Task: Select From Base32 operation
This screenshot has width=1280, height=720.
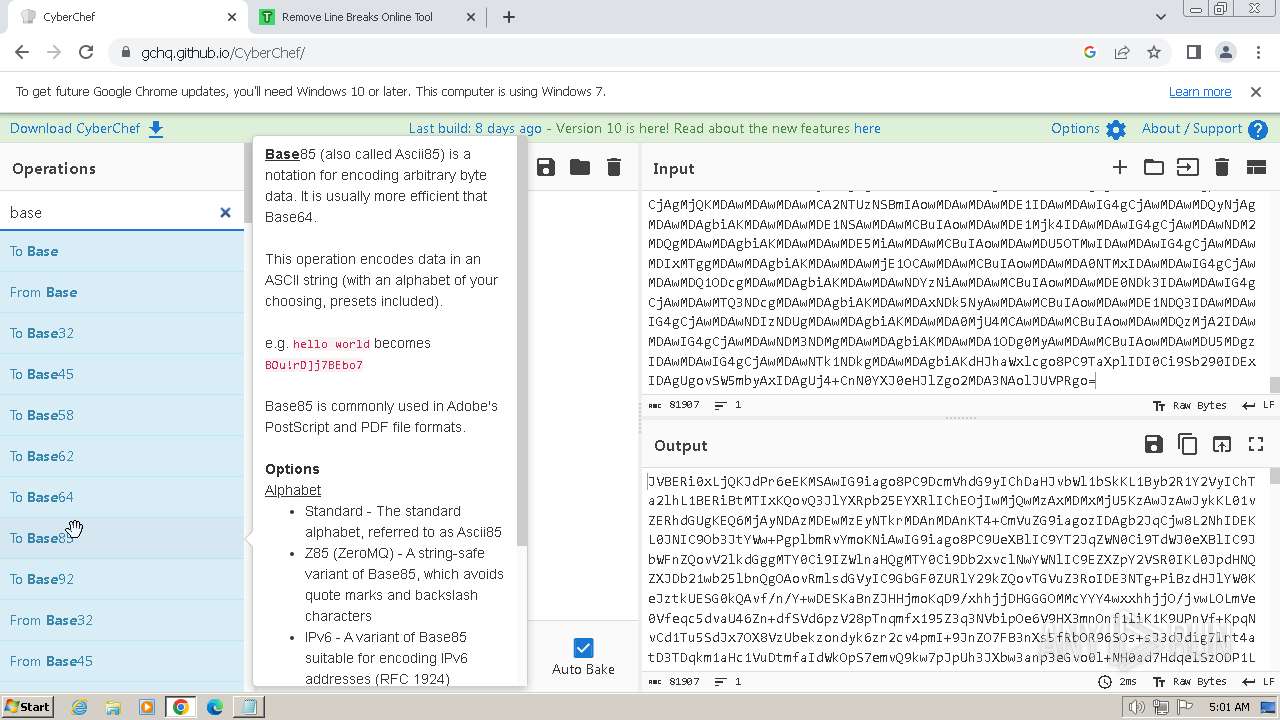Action: click(122, 620)
